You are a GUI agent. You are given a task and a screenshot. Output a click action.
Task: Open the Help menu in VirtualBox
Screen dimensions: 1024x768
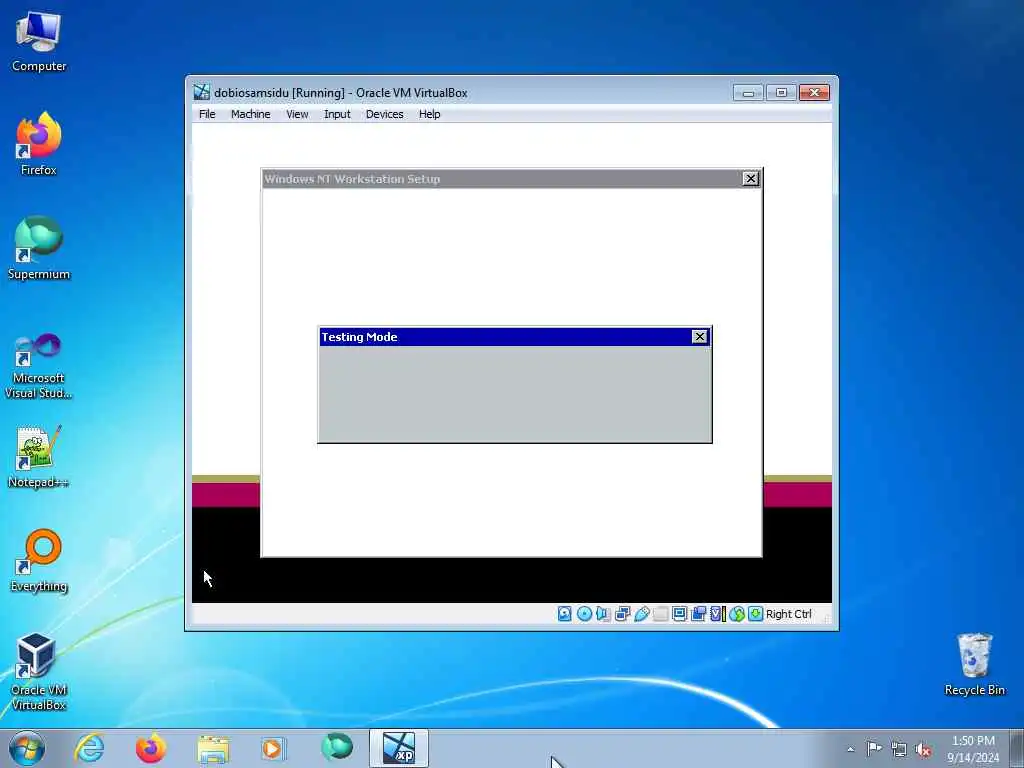430,114
